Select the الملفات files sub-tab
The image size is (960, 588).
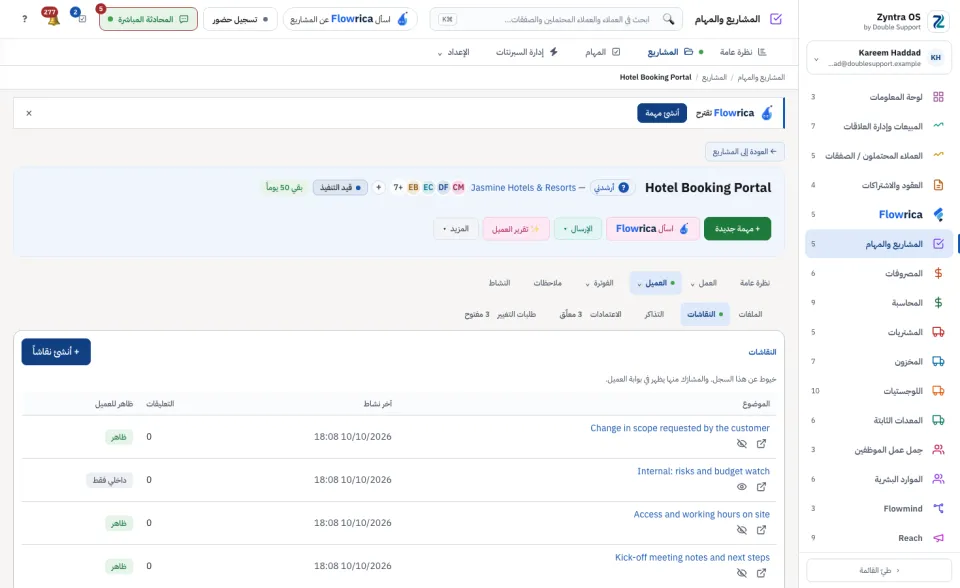point(750,314)
